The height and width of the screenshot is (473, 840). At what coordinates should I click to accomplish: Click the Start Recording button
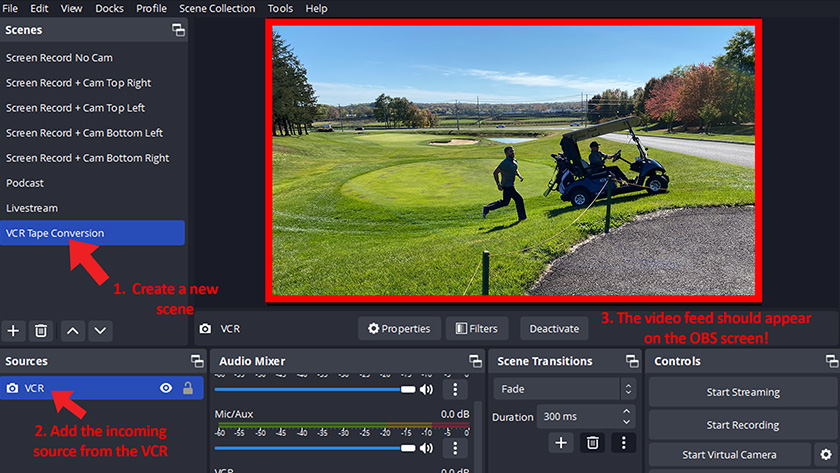click(742, 425)
